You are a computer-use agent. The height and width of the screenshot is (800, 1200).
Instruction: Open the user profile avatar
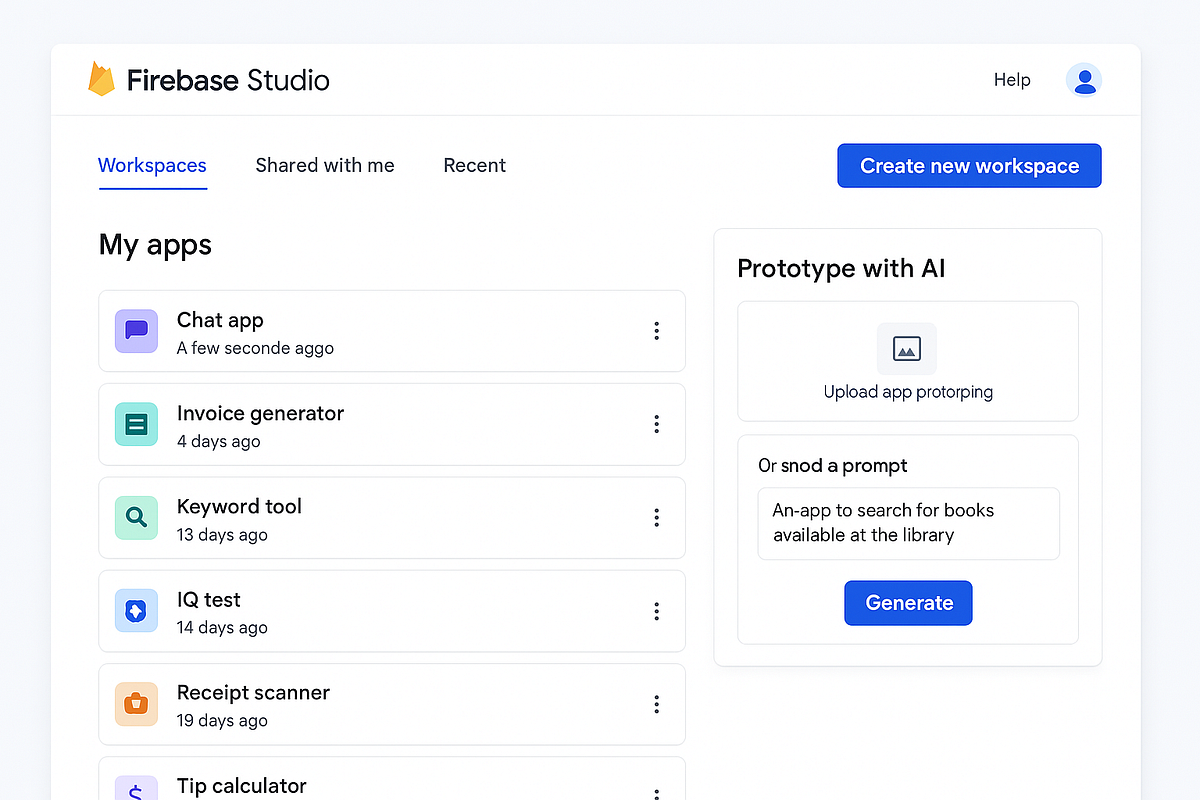tap(1084, 80)
